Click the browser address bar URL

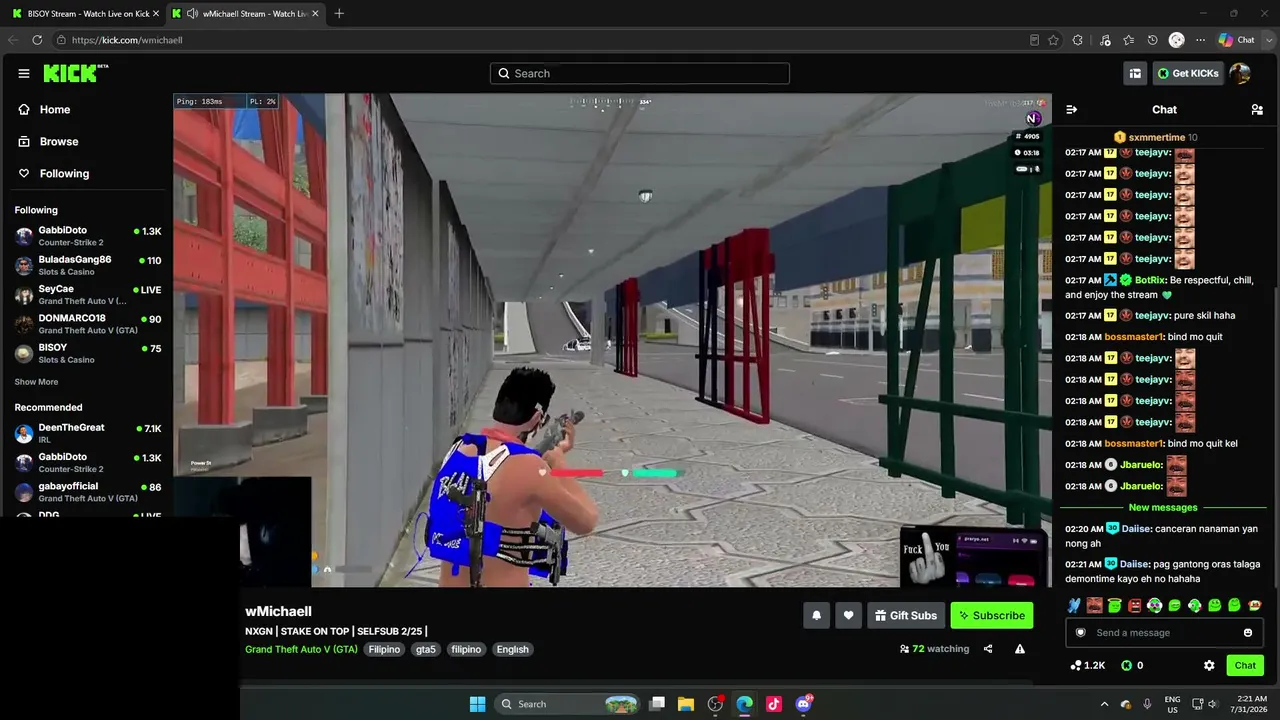(x=127, y=40)
